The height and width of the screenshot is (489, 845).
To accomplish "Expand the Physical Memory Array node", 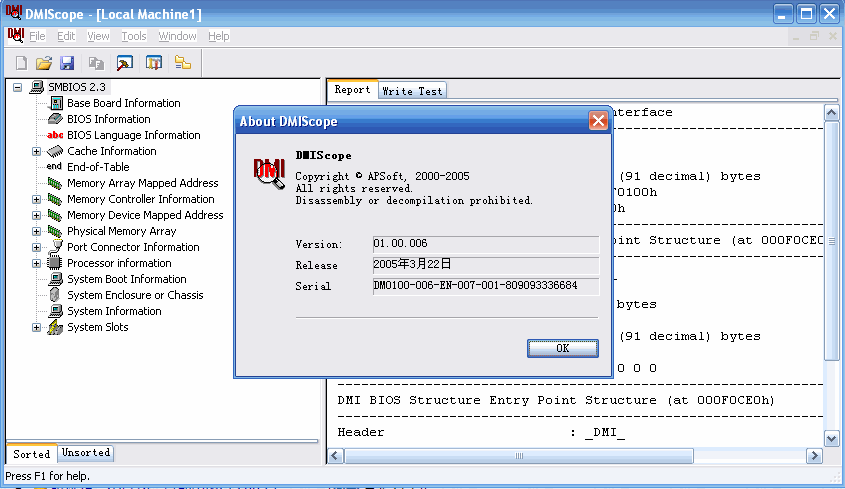I will (36, 231).
